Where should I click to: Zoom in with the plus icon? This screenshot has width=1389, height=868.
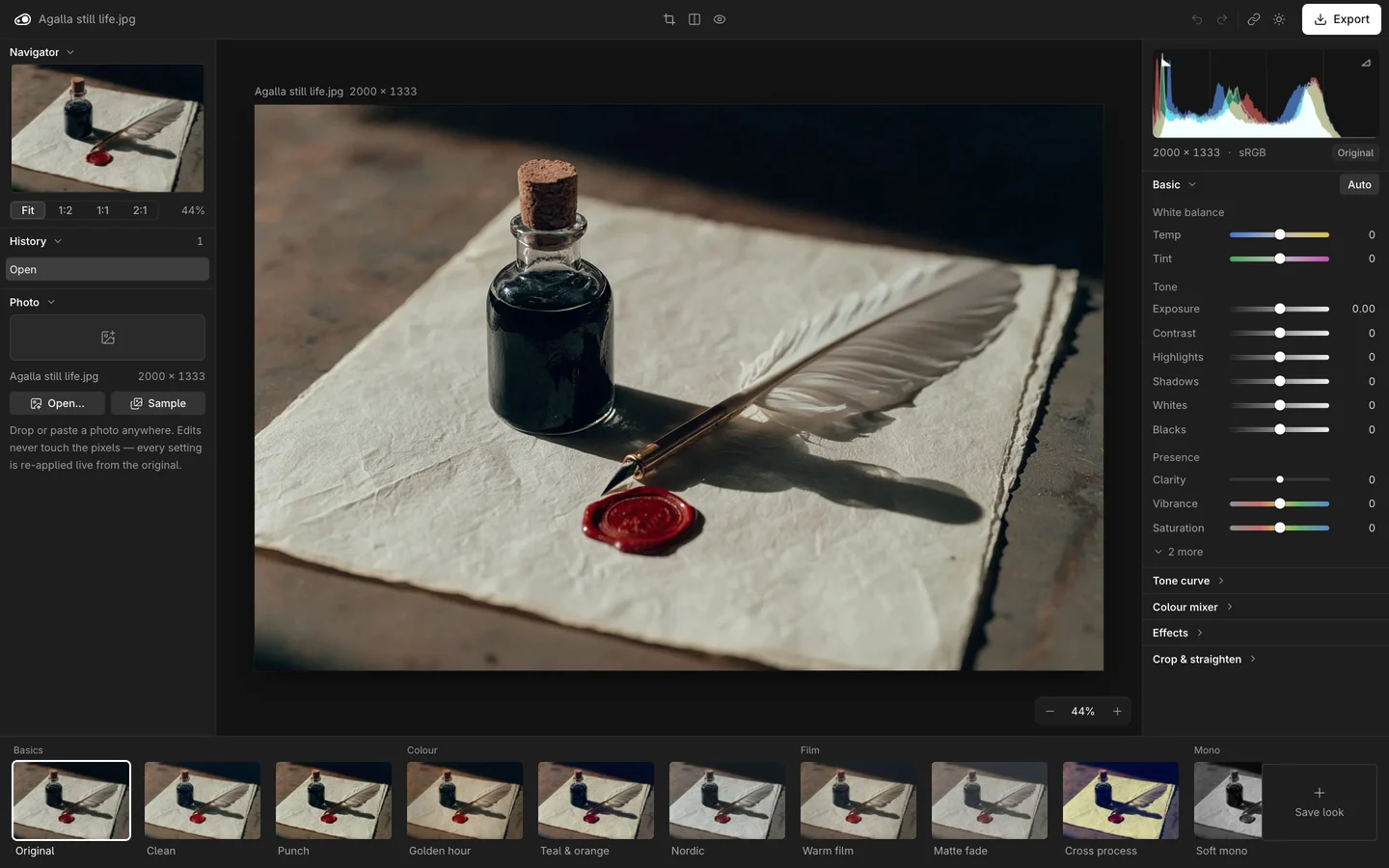tap(1117, 712)
